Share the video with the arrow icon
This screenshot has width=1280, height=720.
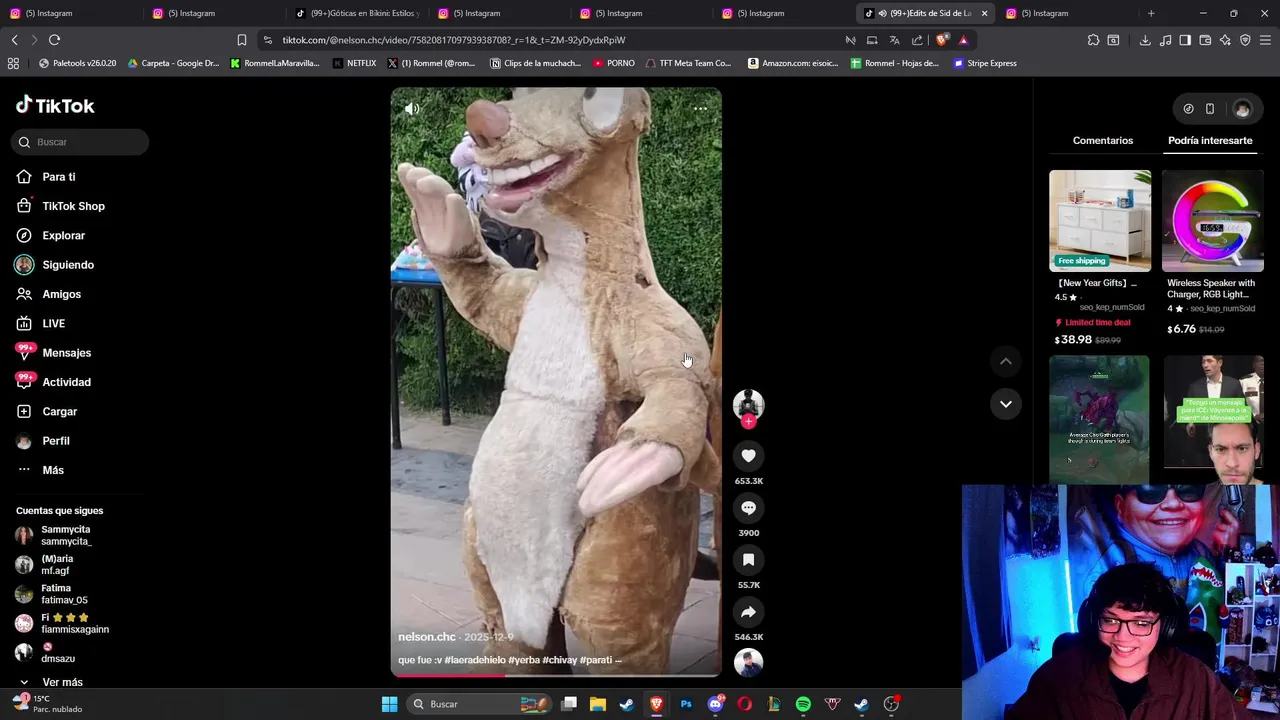(748, 612)
